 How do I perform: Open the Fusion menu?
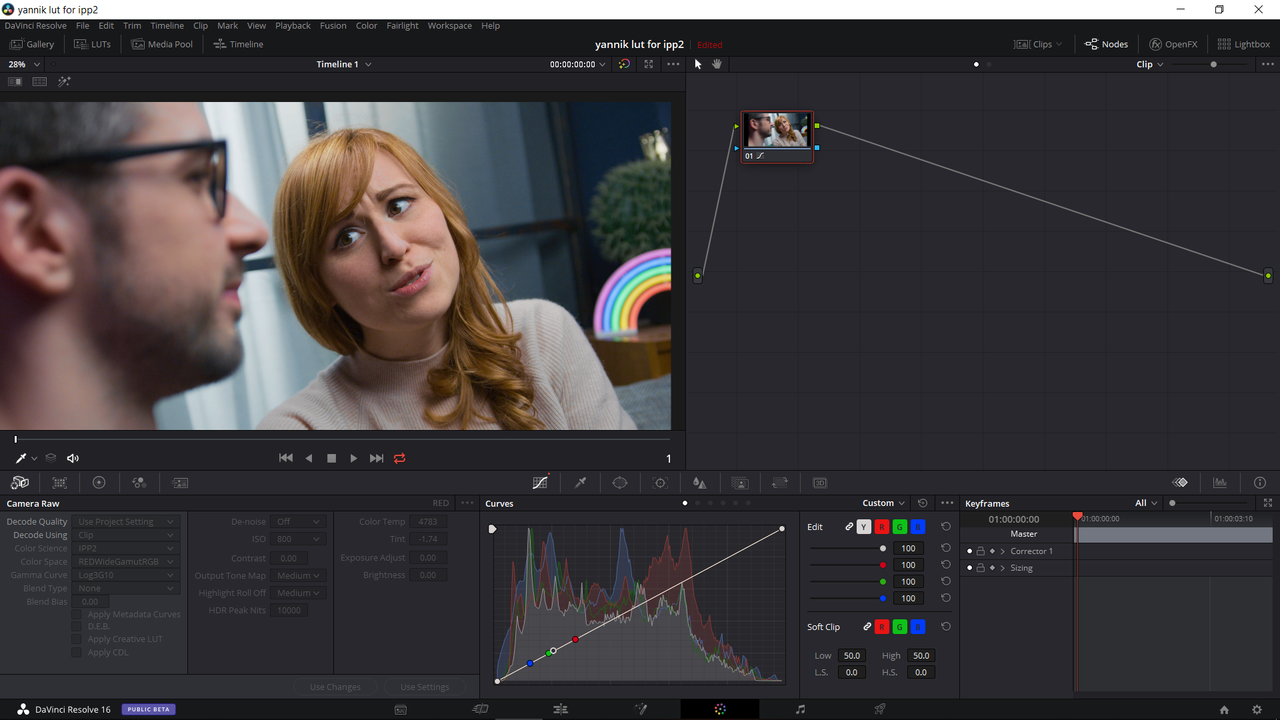[333, 26]
